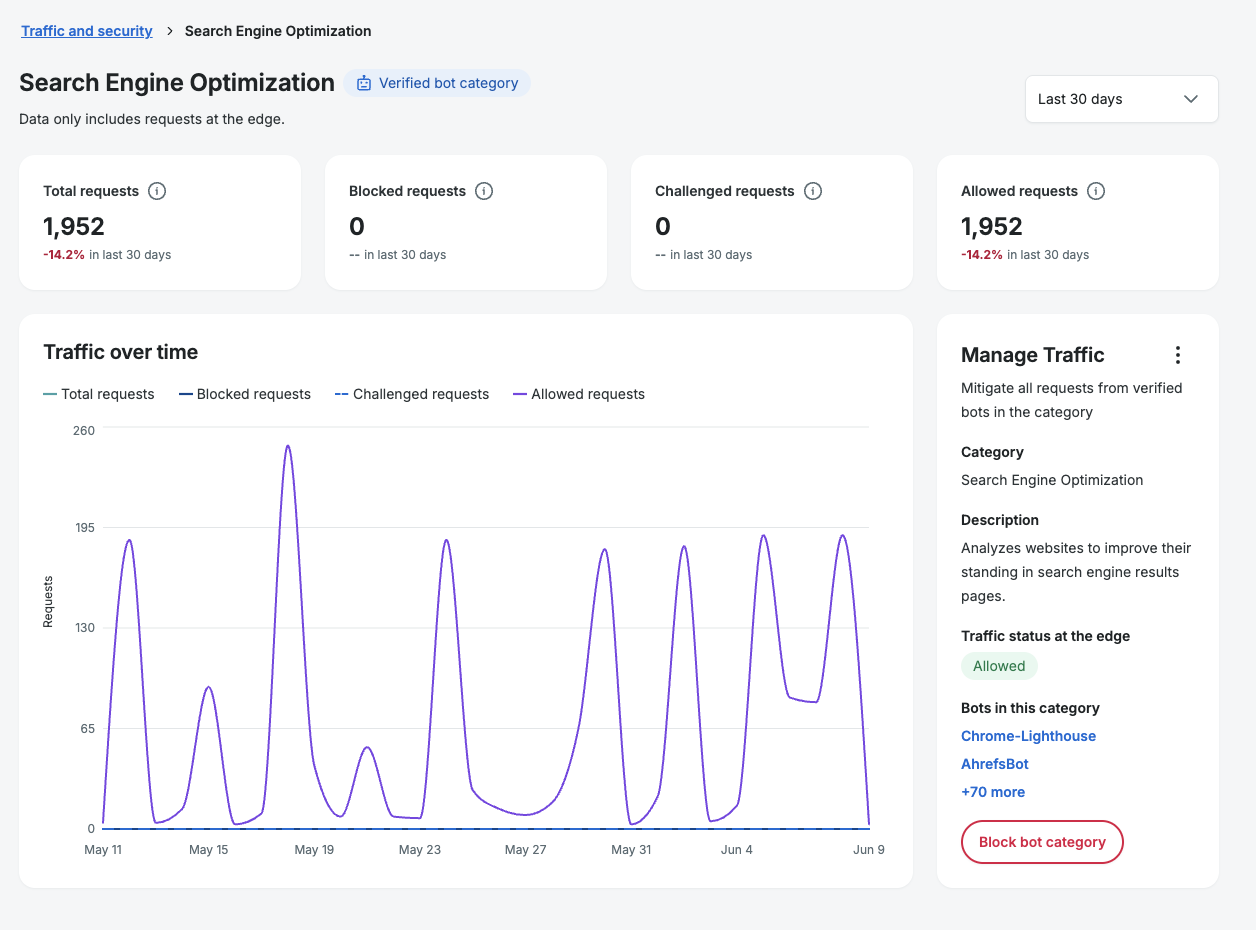Open the Last 30 days dropdown

[x=1122, y=99]
